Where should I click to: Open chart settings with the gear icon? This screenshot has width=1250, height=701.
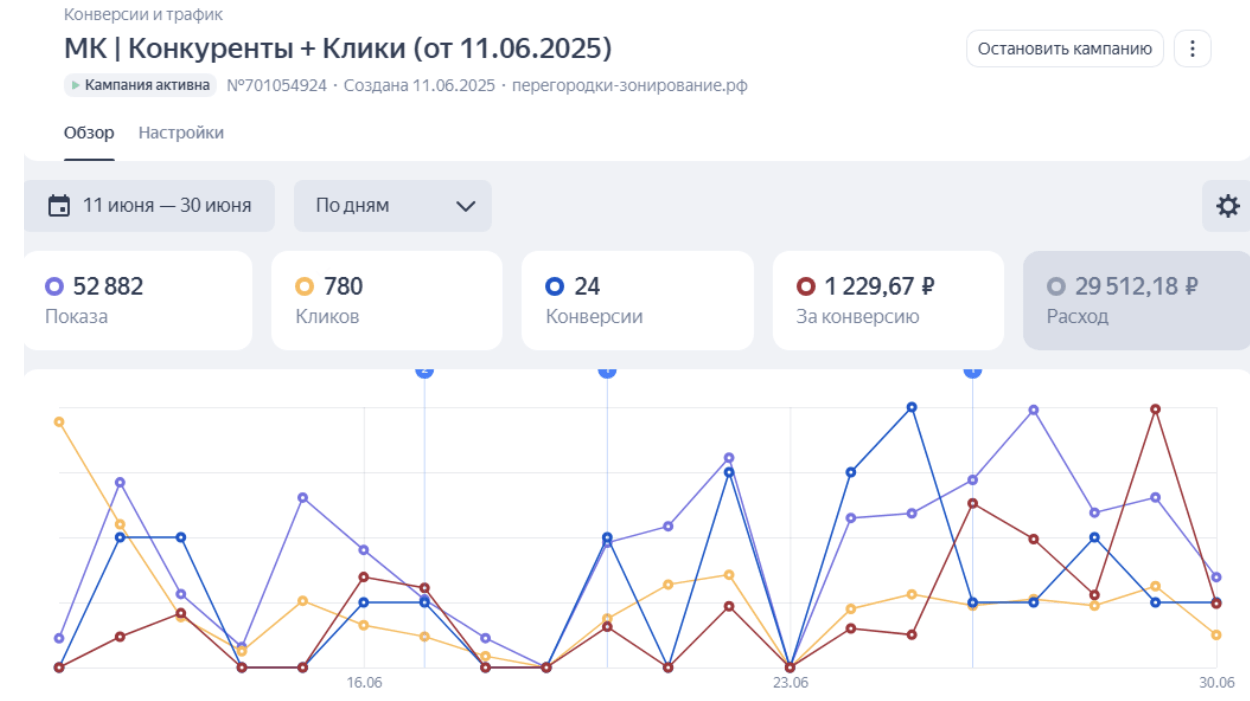[1227, 206]
